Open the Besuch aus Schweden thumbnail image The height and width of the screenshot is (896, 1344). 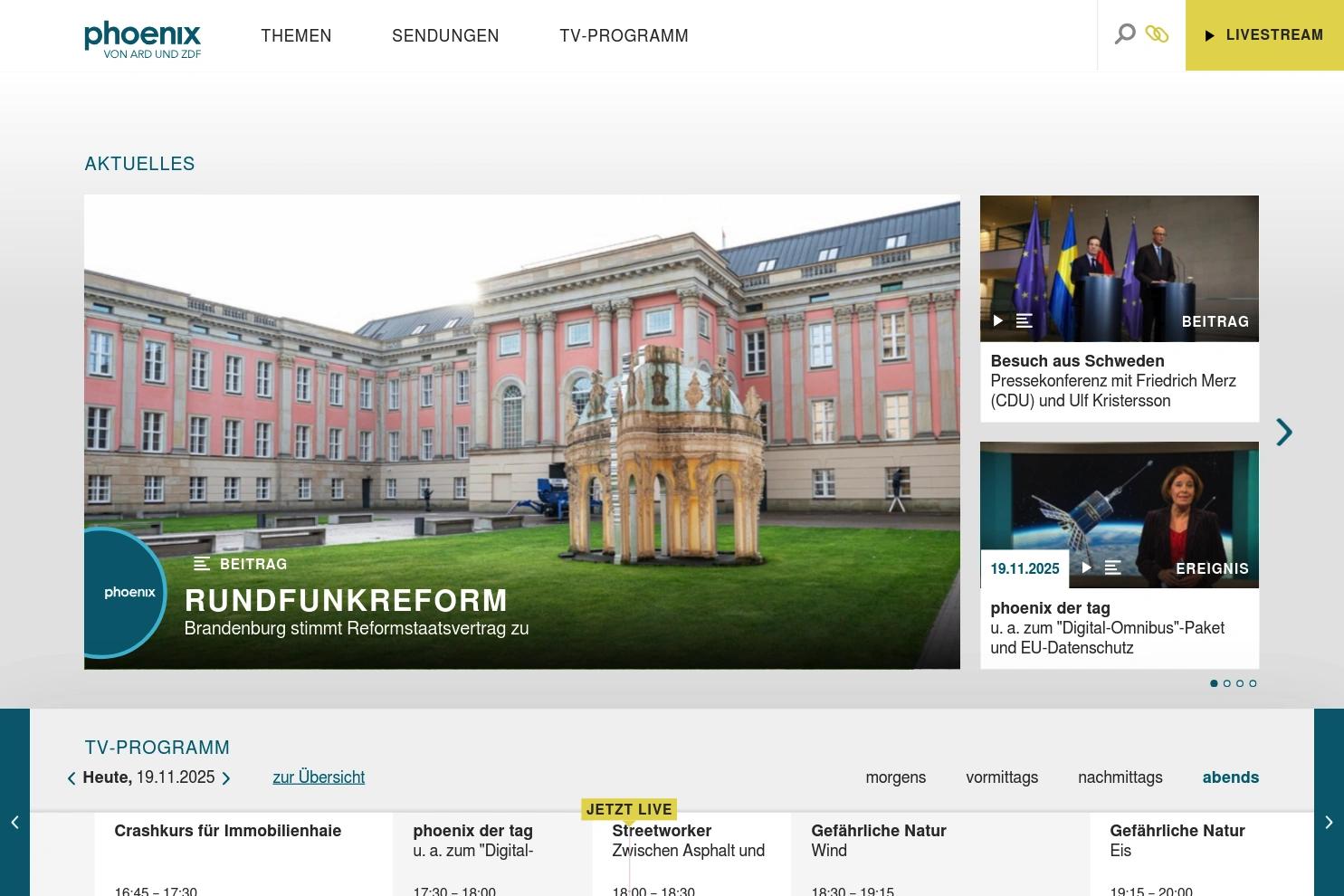tap(1120, 268)
